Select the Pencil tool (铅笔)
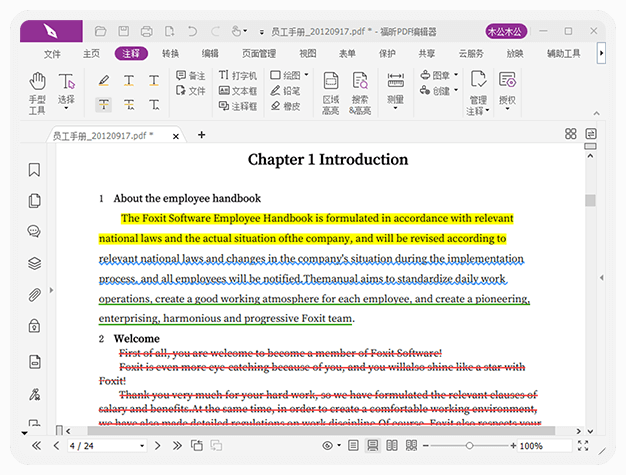The width and height of the screenshot is (626, 475). point(285,91)
